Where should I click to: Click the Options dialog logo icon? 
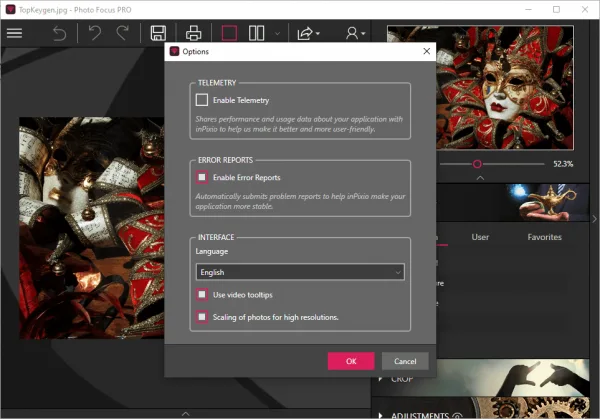[174, 51]
